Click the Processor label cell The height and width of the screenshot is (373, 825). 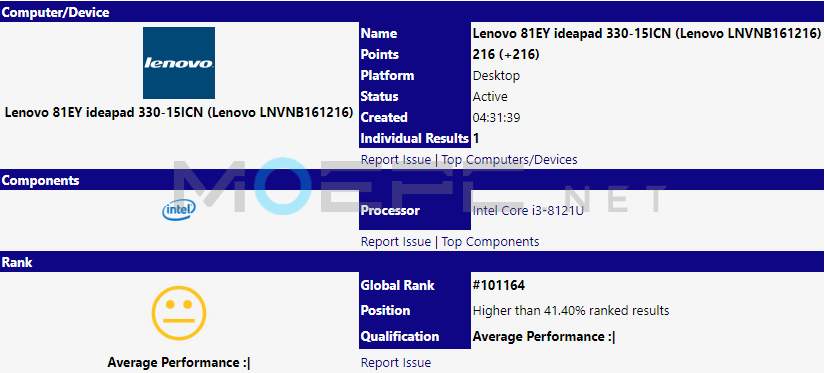[x=415, y=211]
